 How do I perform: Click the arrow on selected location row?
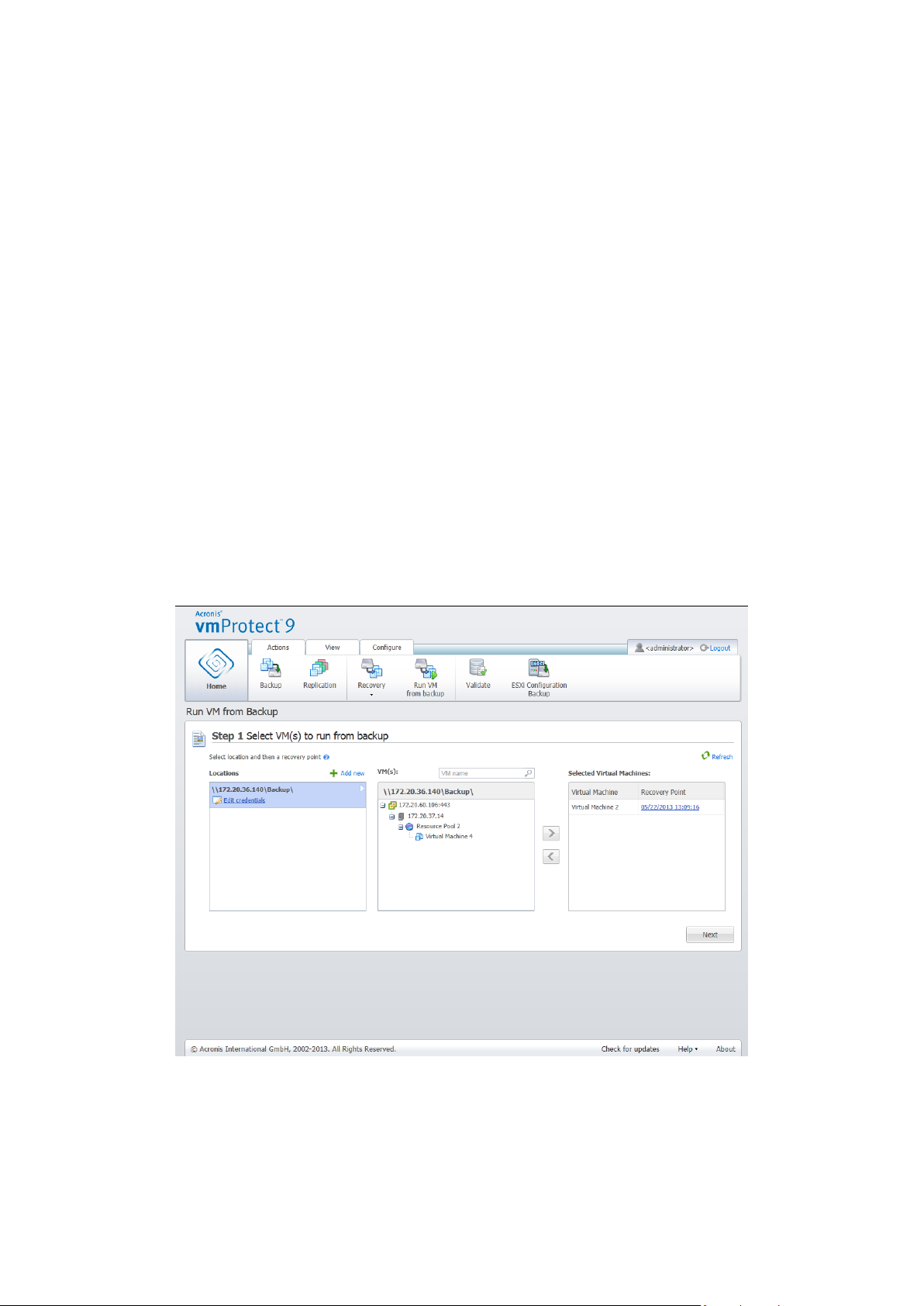click(x=361, y=789)
